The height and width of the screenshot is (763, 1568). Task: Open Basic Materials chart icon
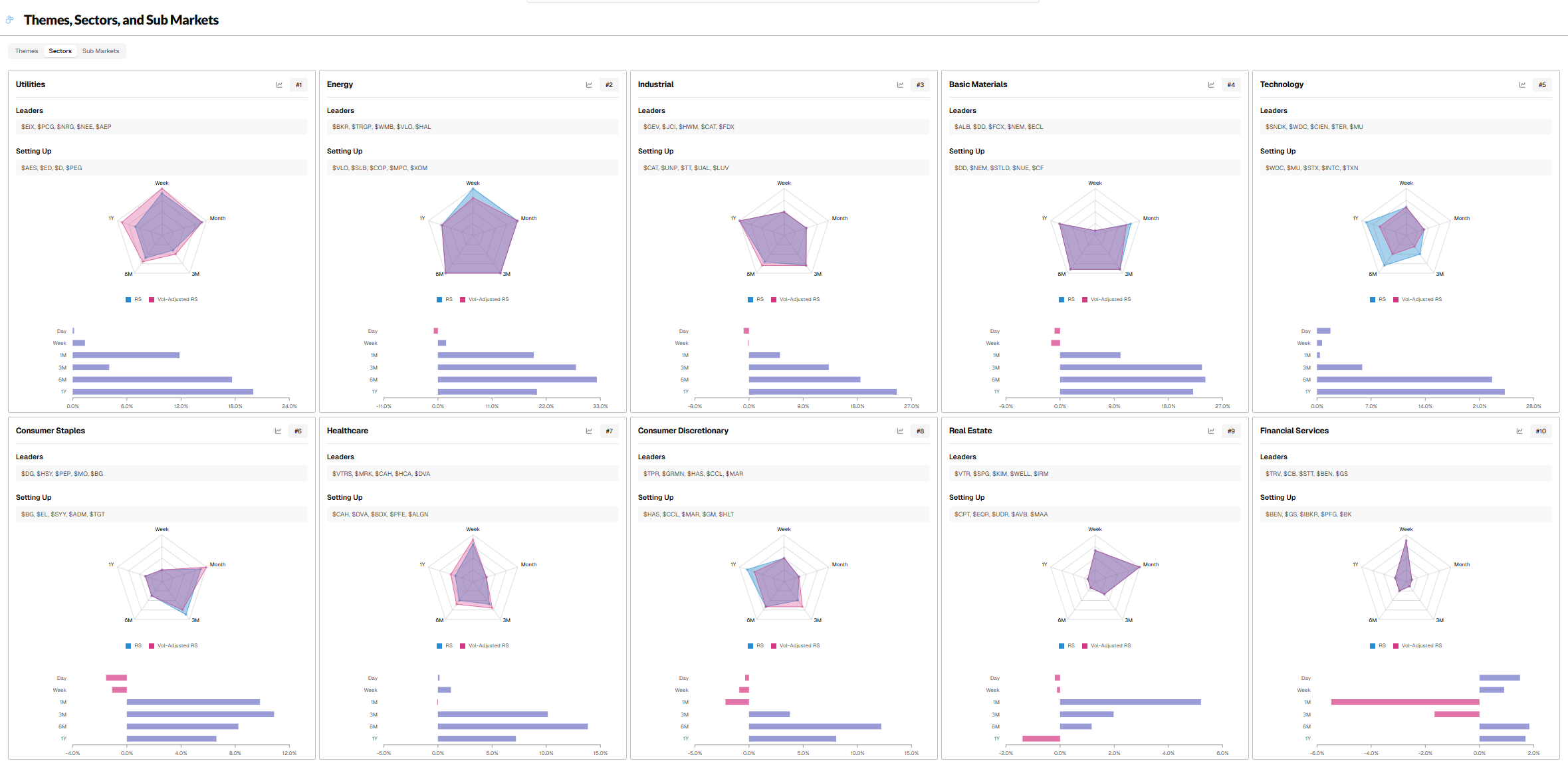coord(1211,85)
